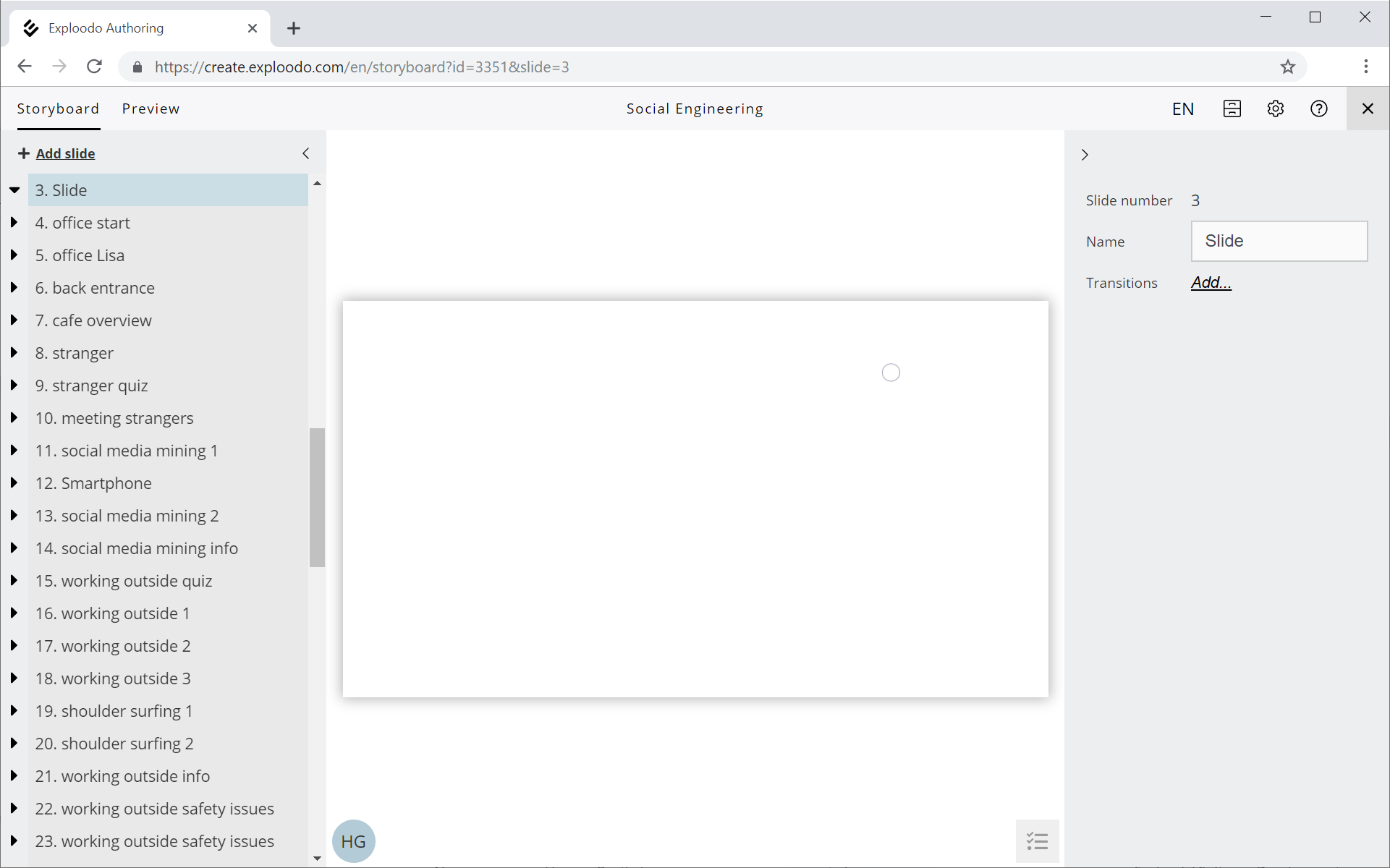Open the layout template icon in header
Screen dimensions: 1390x868
click(1232, 109)
